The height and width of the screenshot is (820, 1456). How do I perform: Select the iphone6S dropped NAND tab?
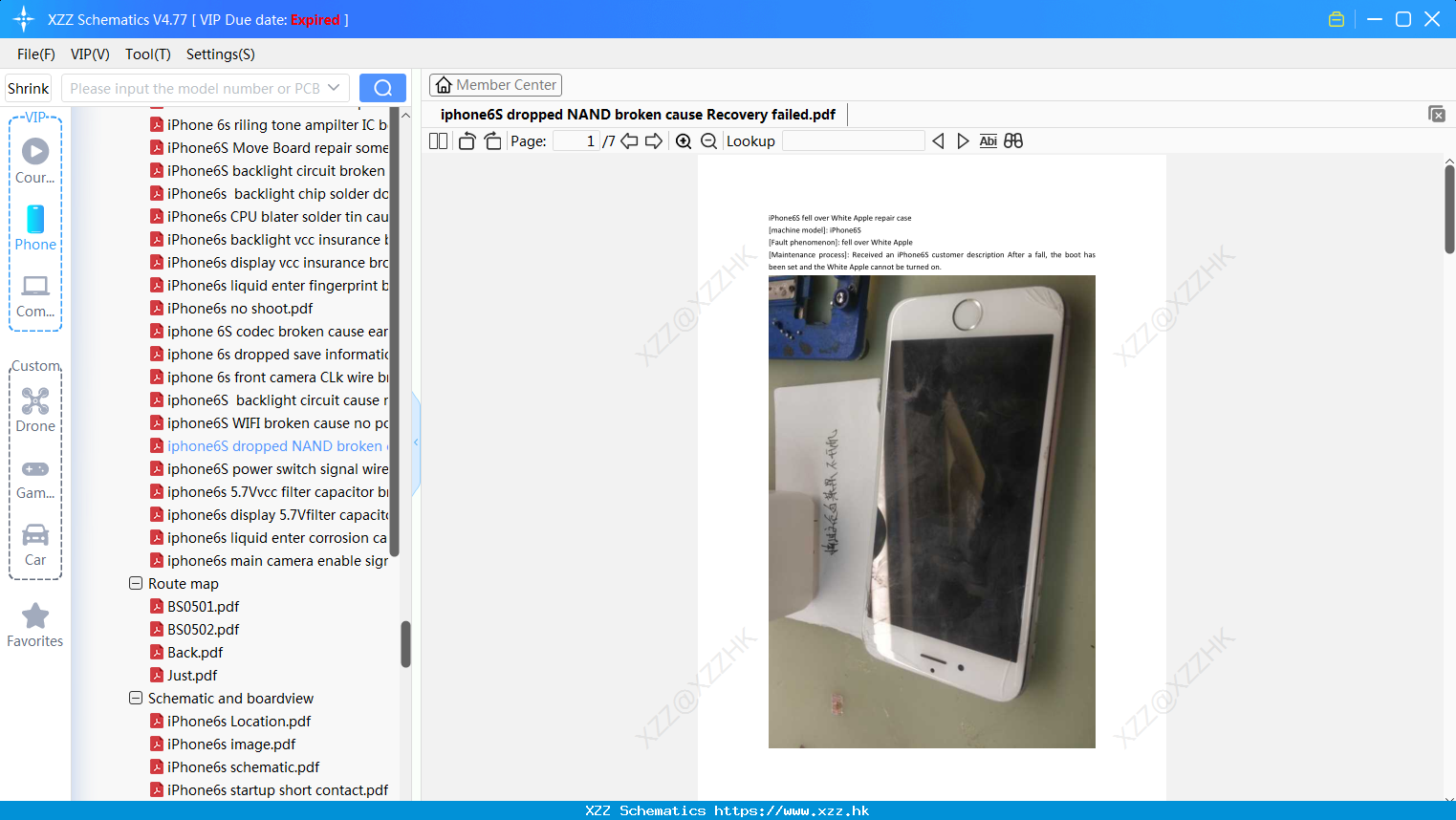click(x=638, y=115)
